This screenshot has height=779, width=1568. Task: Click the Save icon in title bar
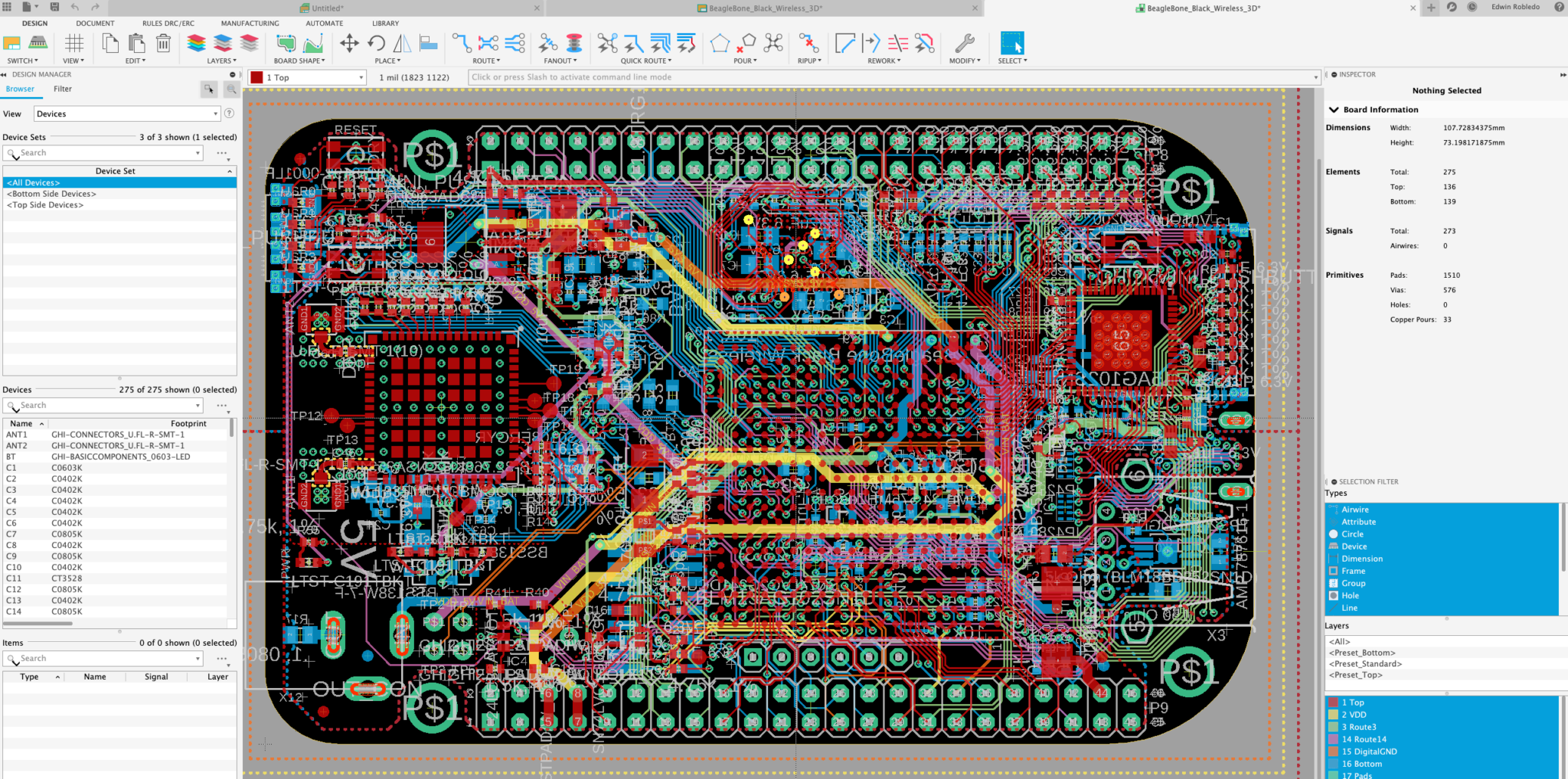[54, 7]
